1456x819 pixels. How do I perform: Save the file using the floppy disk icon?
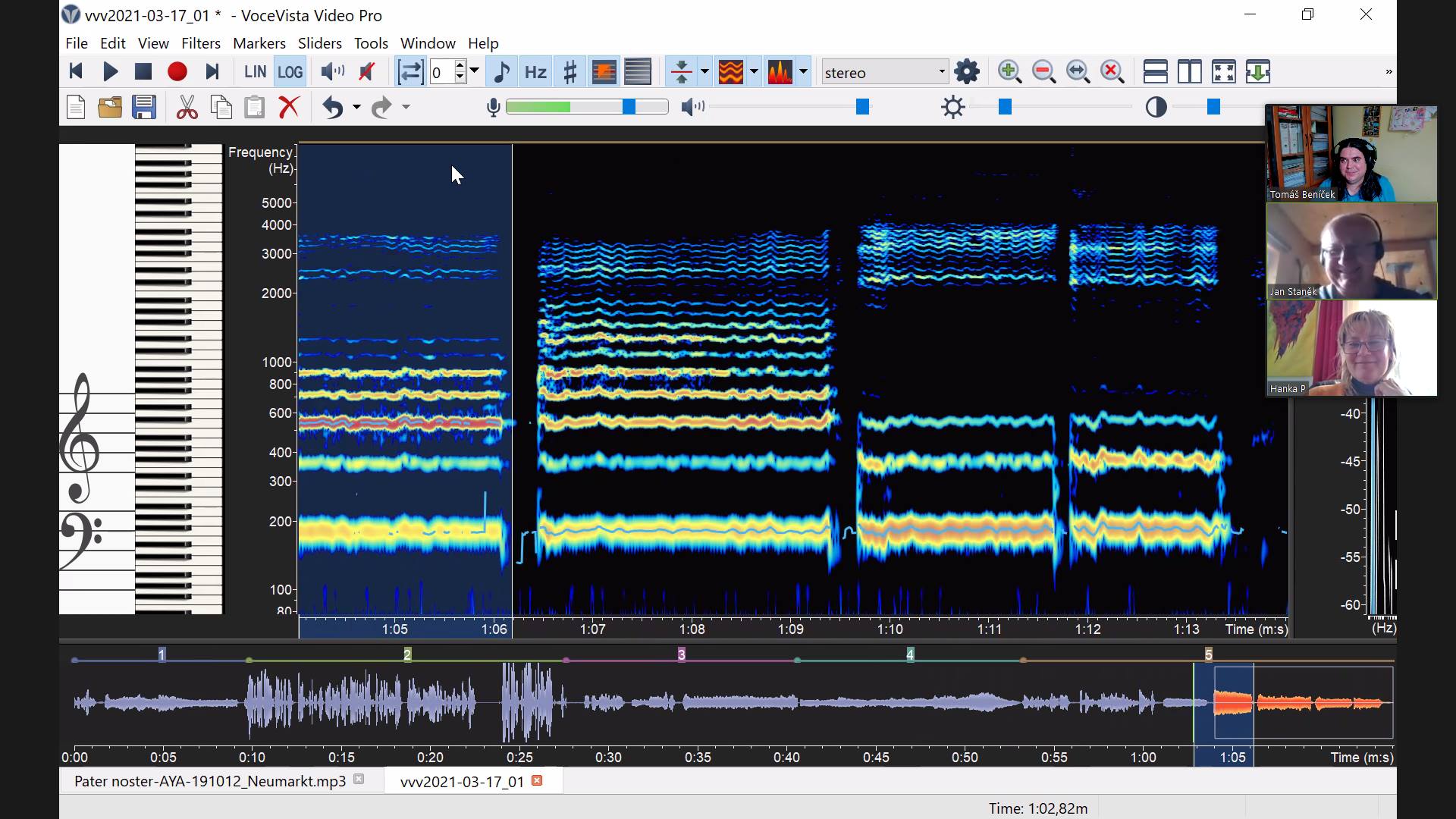click(x=143, y=107)
